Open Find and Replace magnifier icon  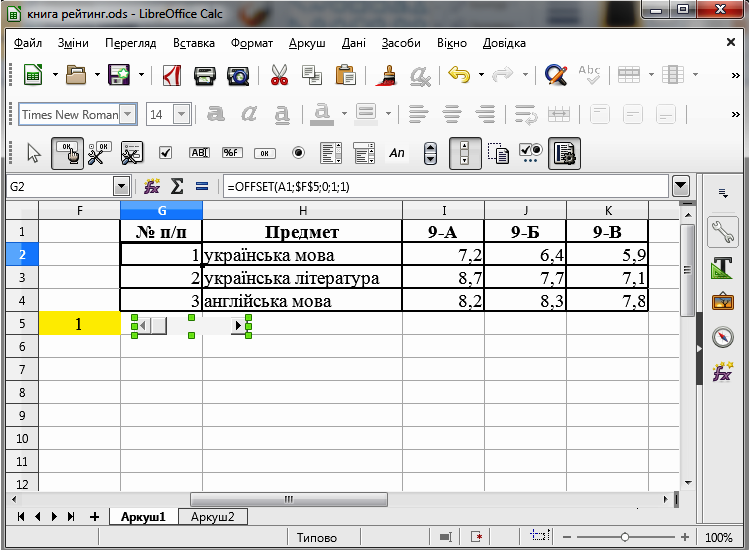[556, 75]
